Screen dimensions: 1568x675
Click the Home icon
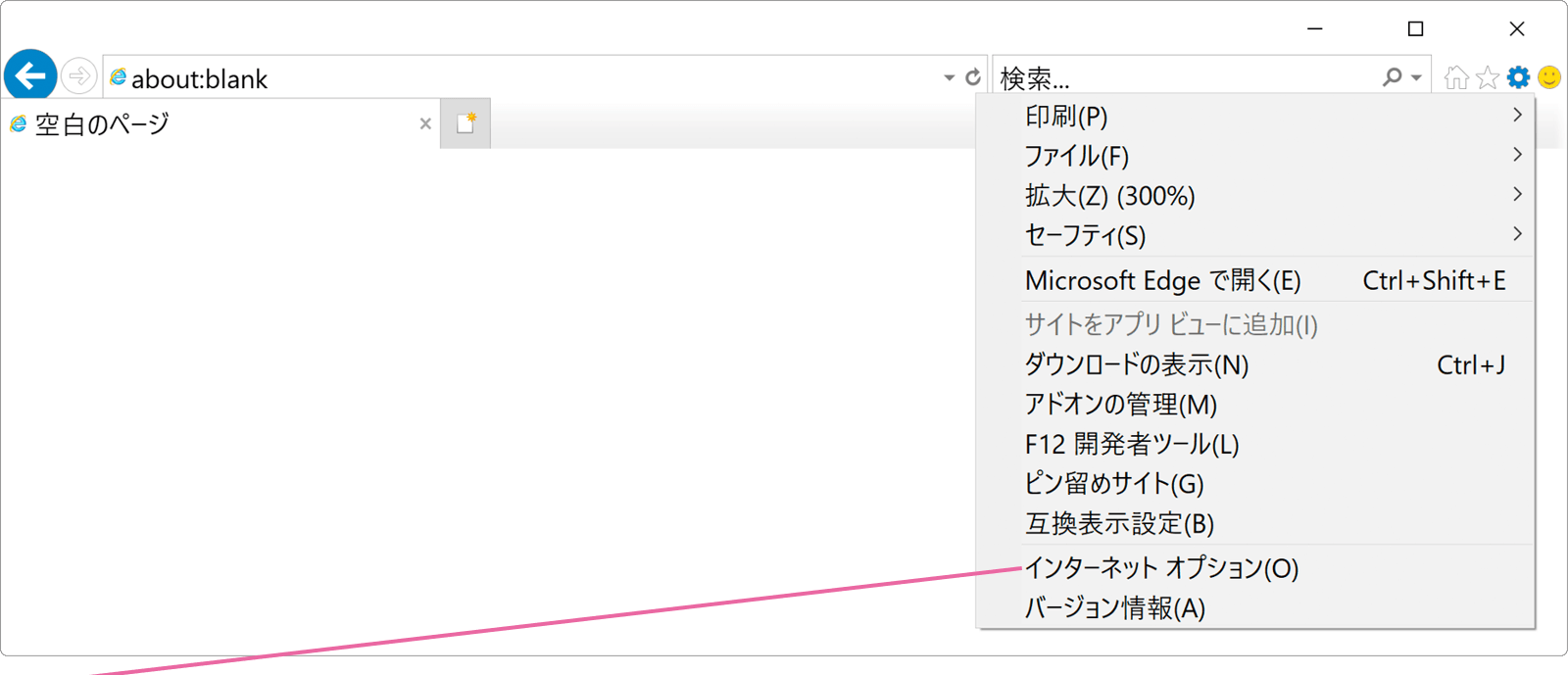click(x=1456, y=77)
